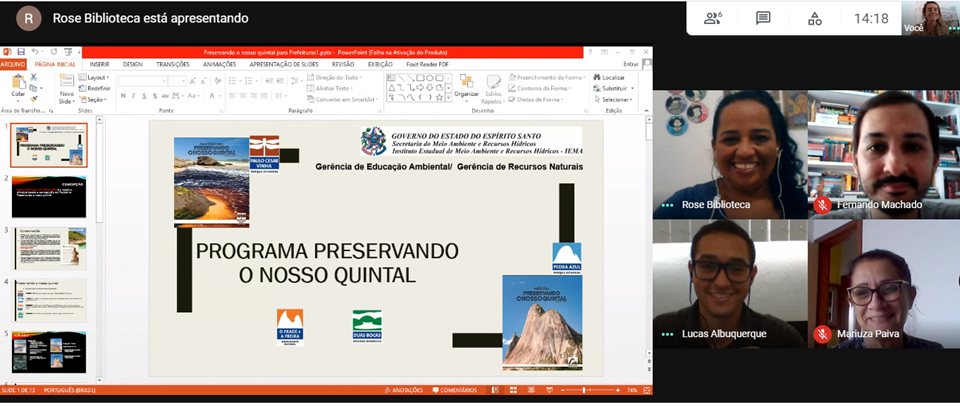Click Localizar in the Edição group
Viewport: 960px width, 407px height.
(x=610, y=77)
